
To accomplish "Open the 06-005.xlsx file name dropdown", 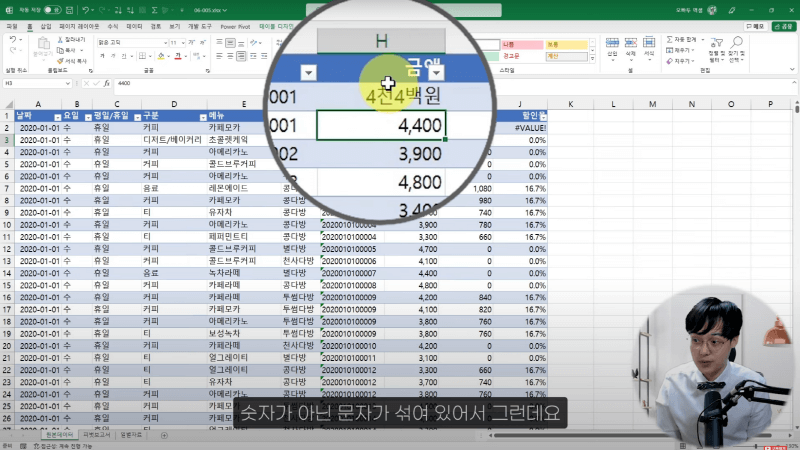I will [210, 10].
